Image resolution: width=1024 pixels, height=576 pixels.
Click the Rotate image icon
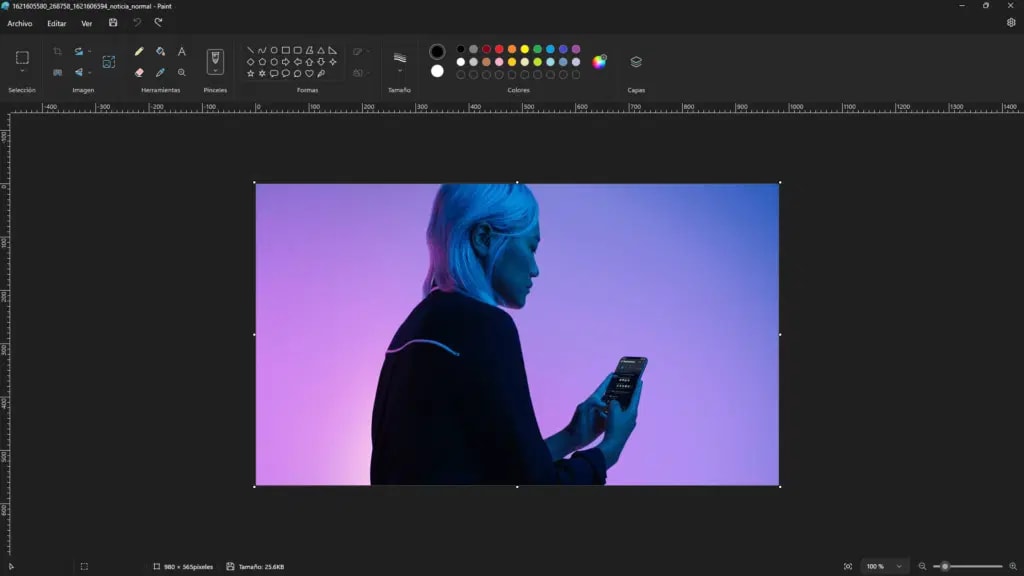(78, 51)
